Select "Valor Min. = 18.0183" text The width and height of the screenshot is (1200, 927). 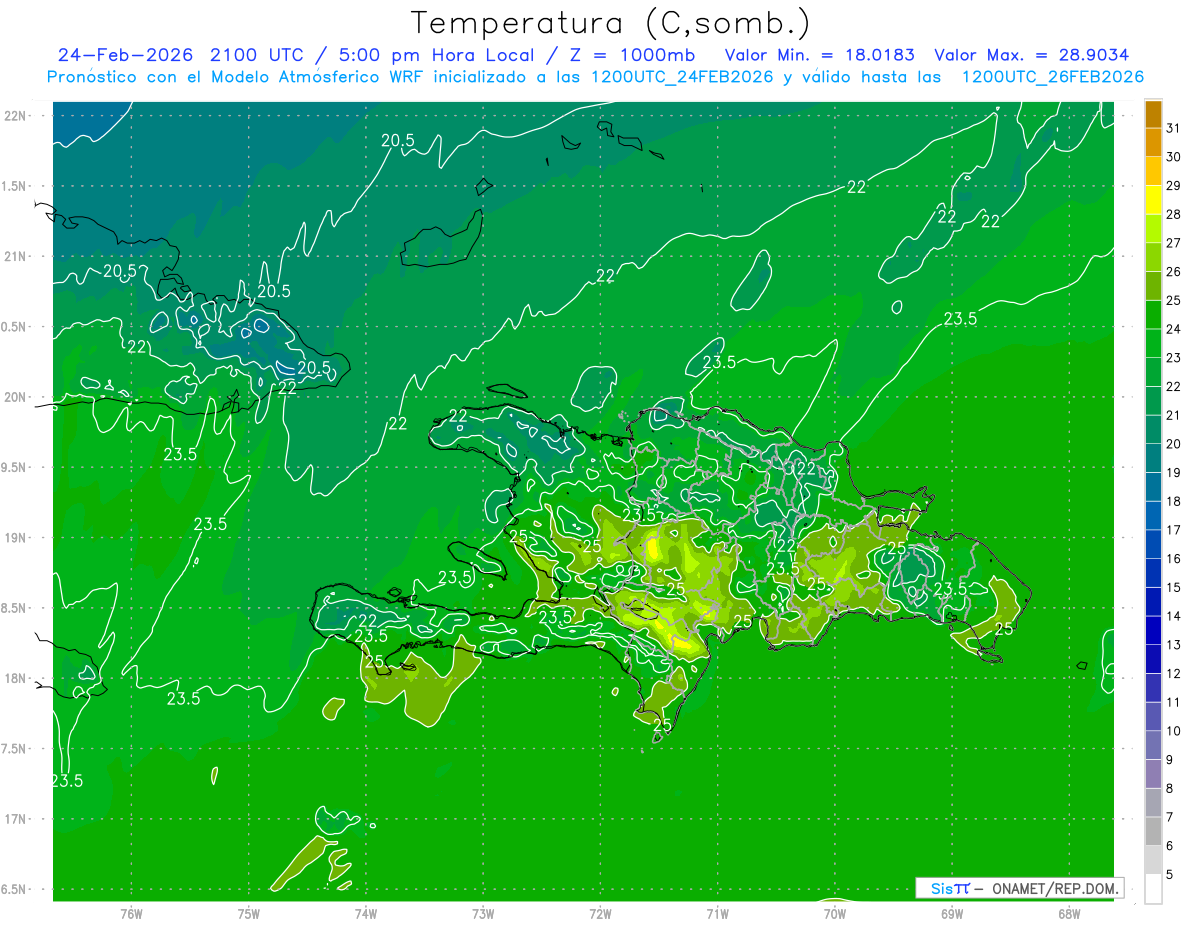tap(820, 55)
